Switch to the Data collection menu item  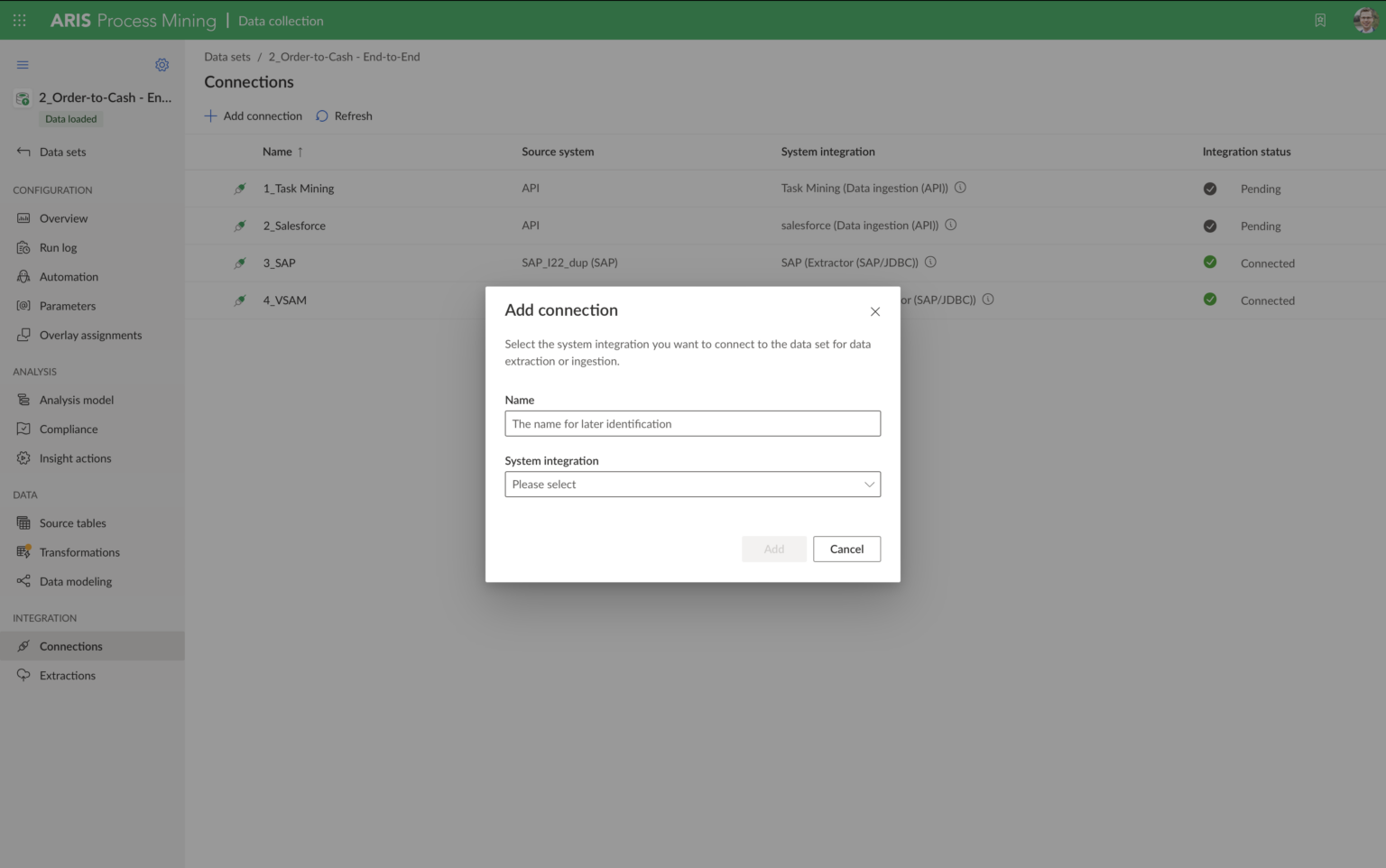[x=281, y=20]
